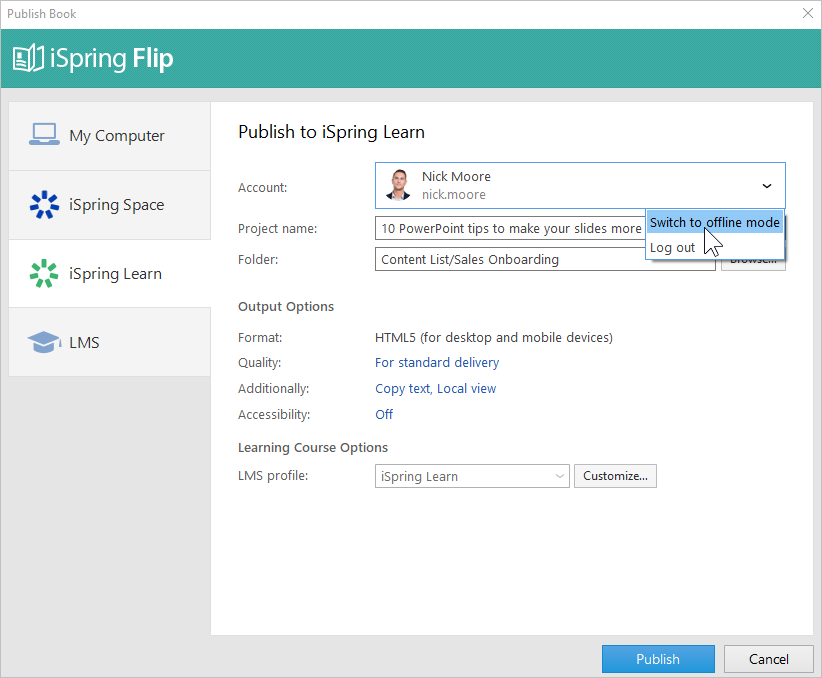
Task: Open the LMS profile combo box
Action: 472,476
